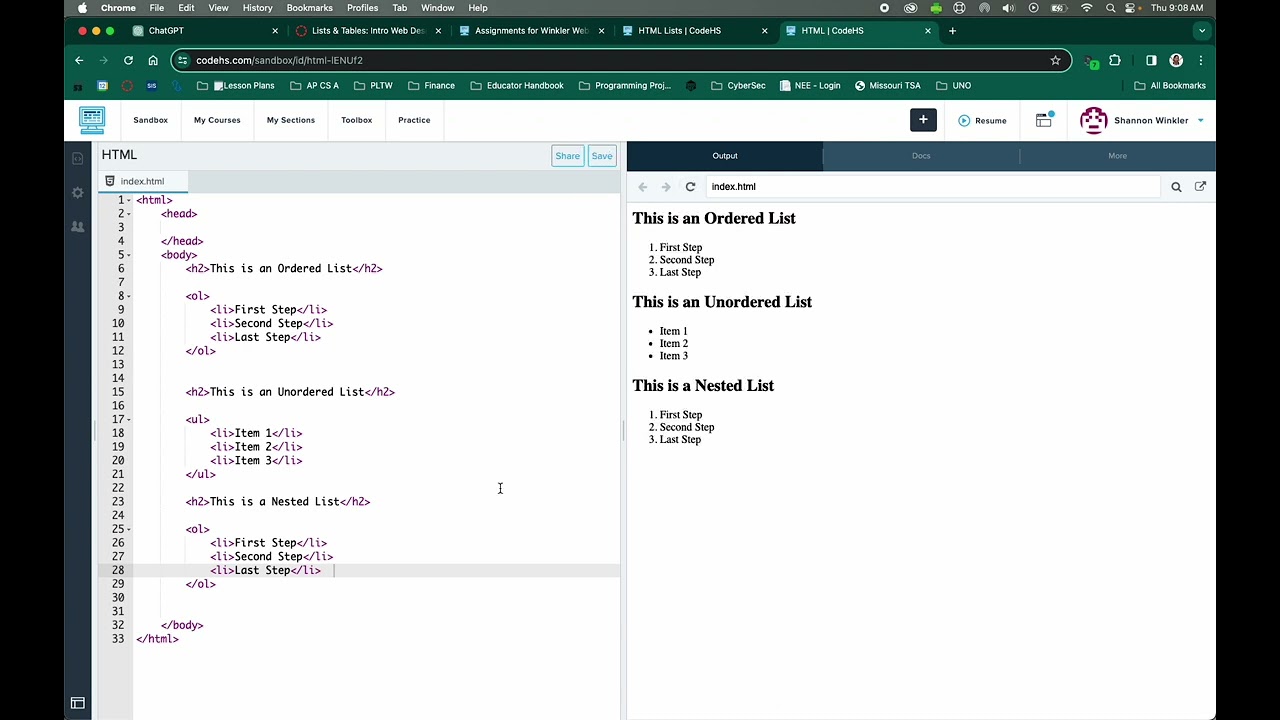Collapse the ol block on line 8
This screenshot has height=720, width=1280.
129,296
